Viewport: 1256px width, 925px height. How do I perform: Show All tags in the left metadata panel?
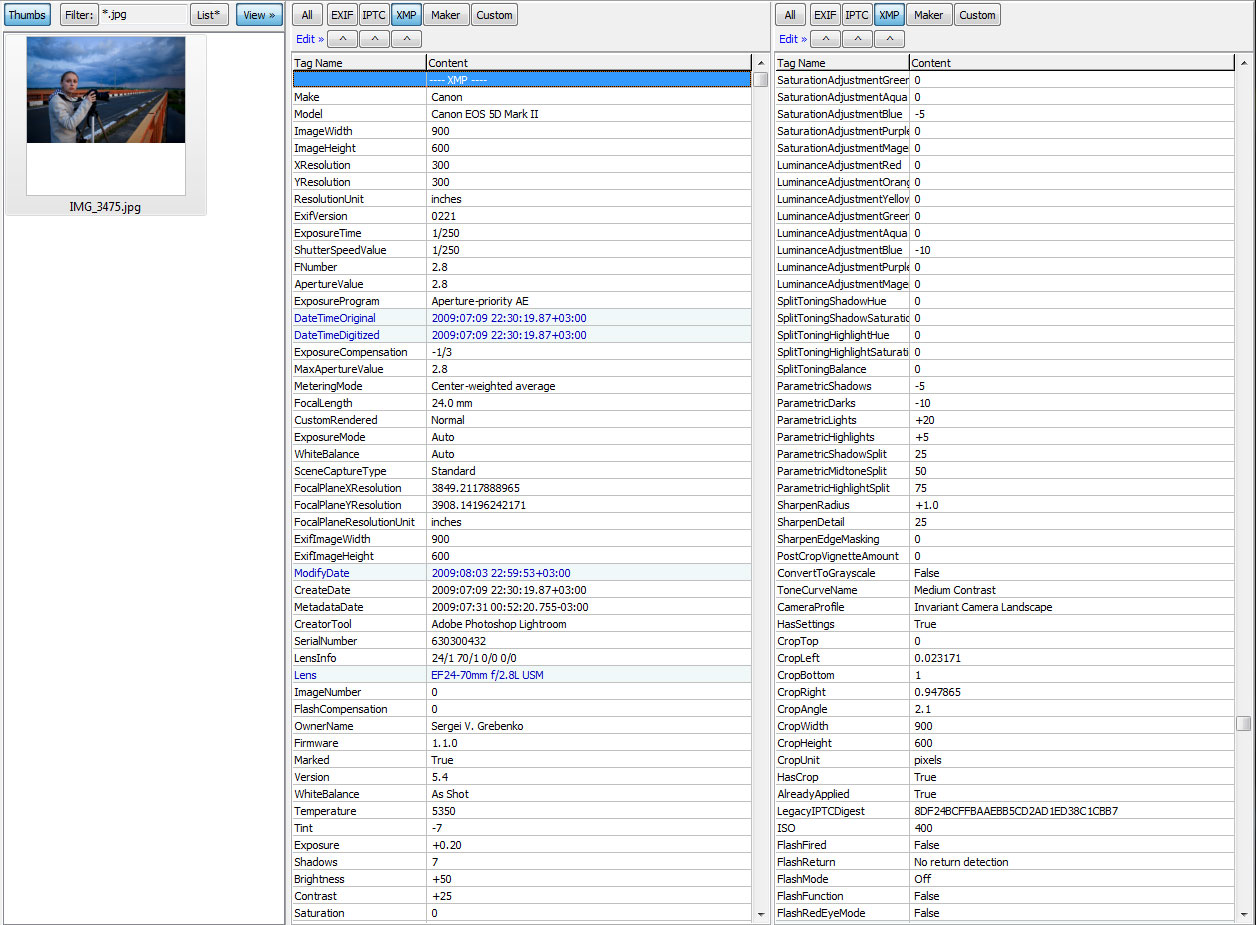307,15
